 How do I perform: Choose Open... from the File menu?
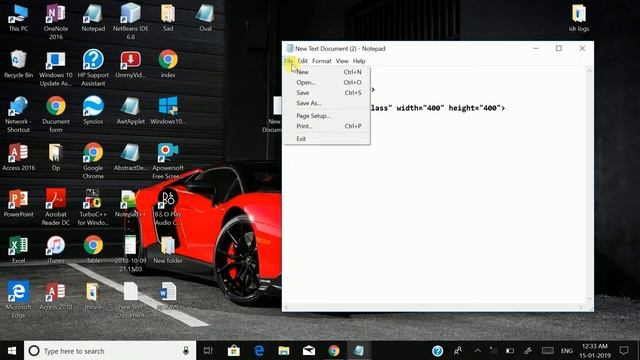click(x=327, y=82)
